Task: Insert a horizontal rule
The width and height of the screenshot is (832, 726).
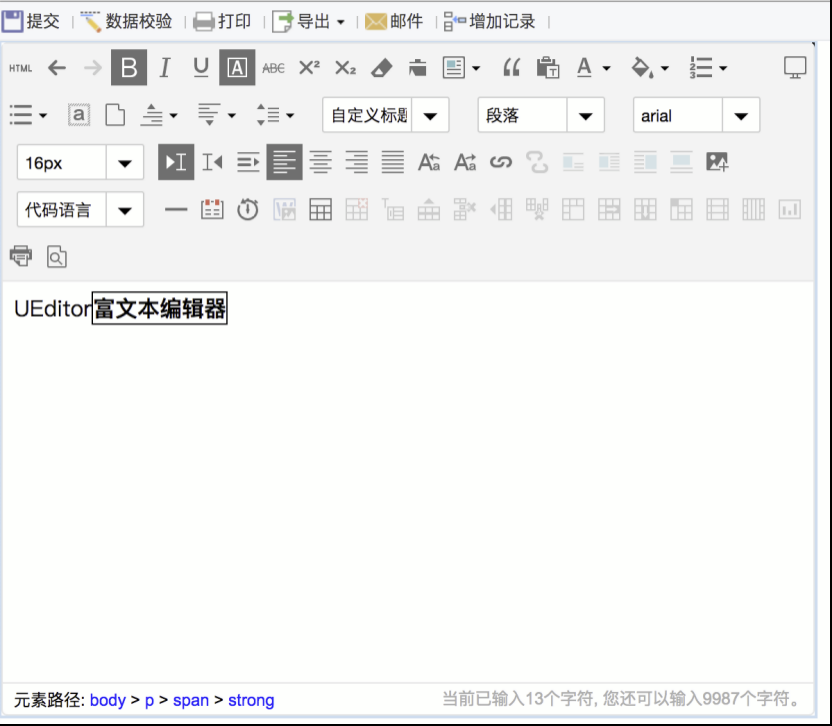Action: (x=176, y=210)
